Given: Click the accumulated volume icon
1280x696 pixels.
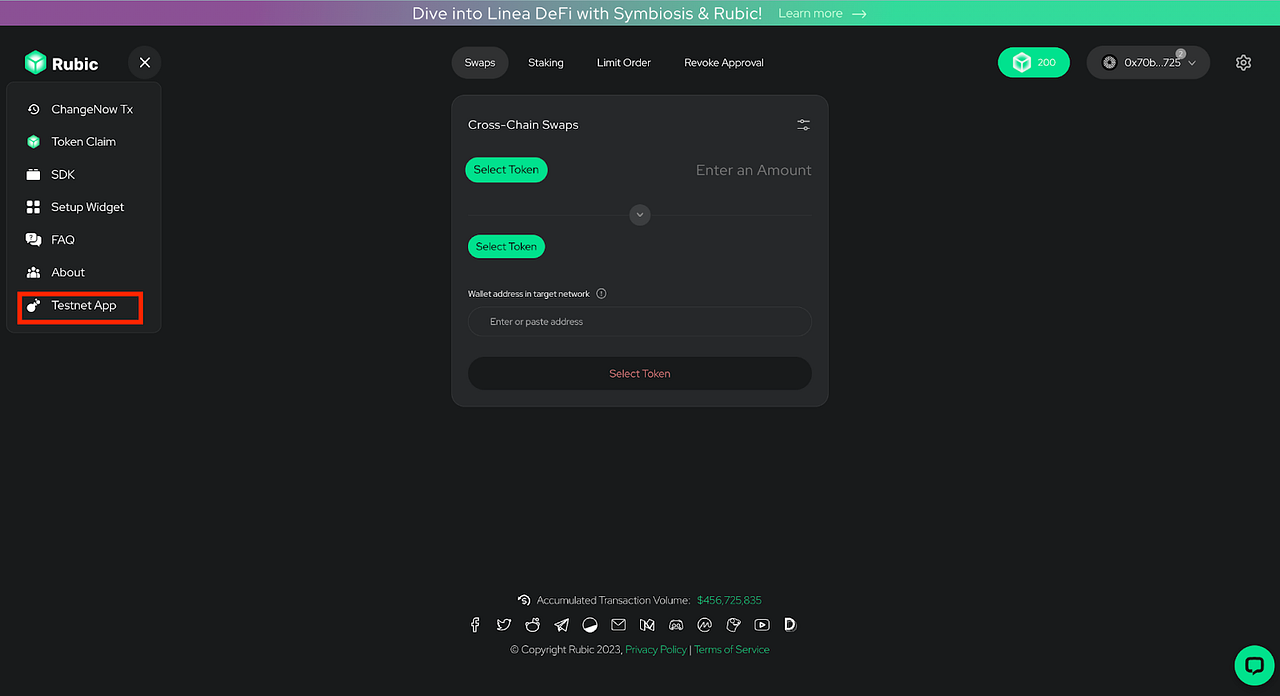Looking at the screenshot, I should pos(524,600).
